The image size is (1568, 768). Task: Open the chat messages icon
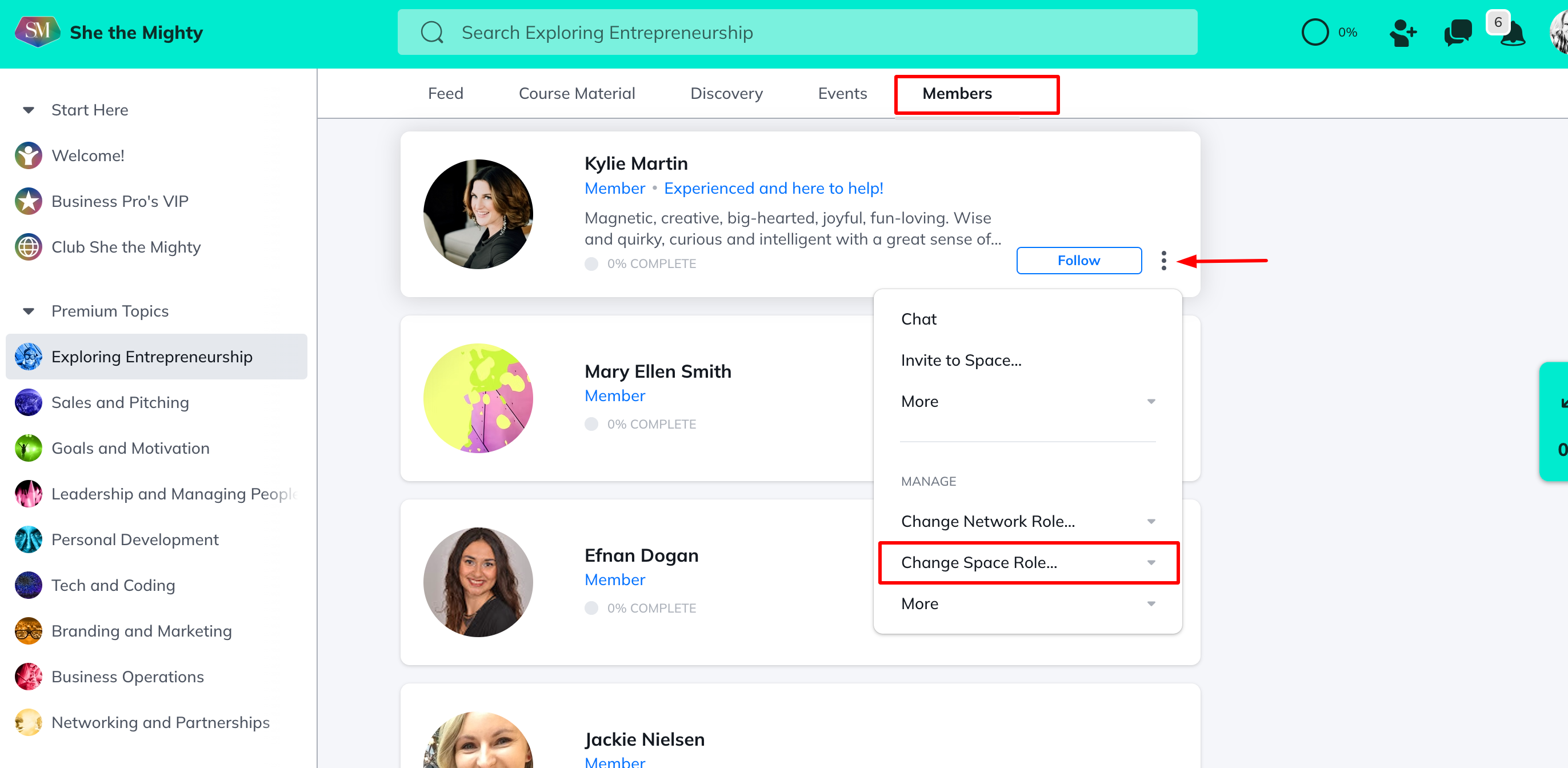1457,33
